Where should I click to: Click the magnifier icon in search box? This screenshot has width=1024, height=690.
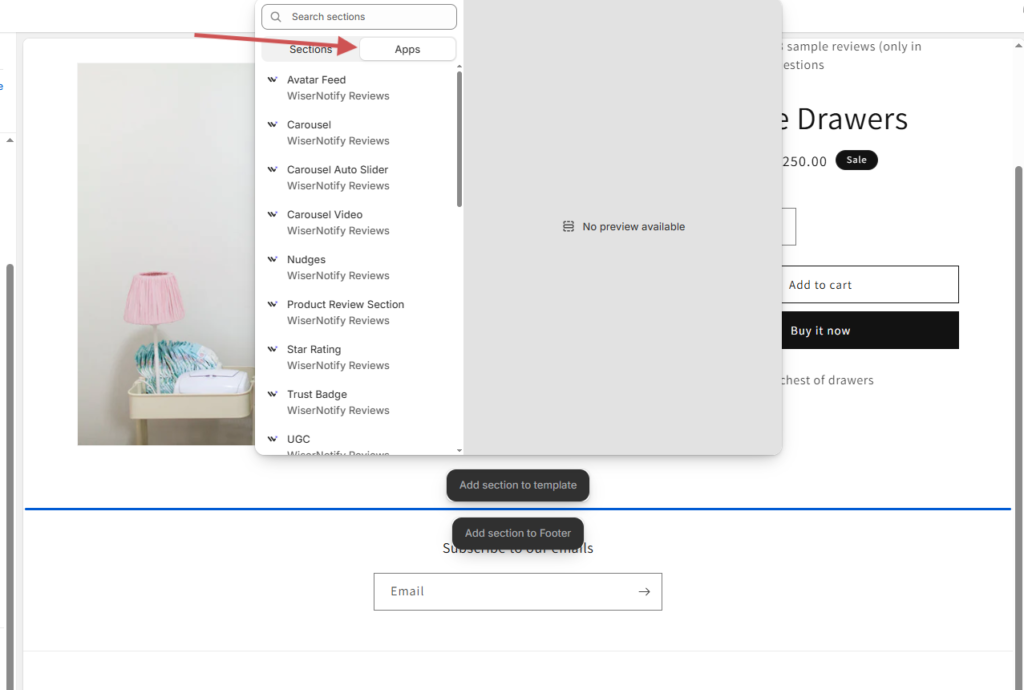click(x=276, y=17)
